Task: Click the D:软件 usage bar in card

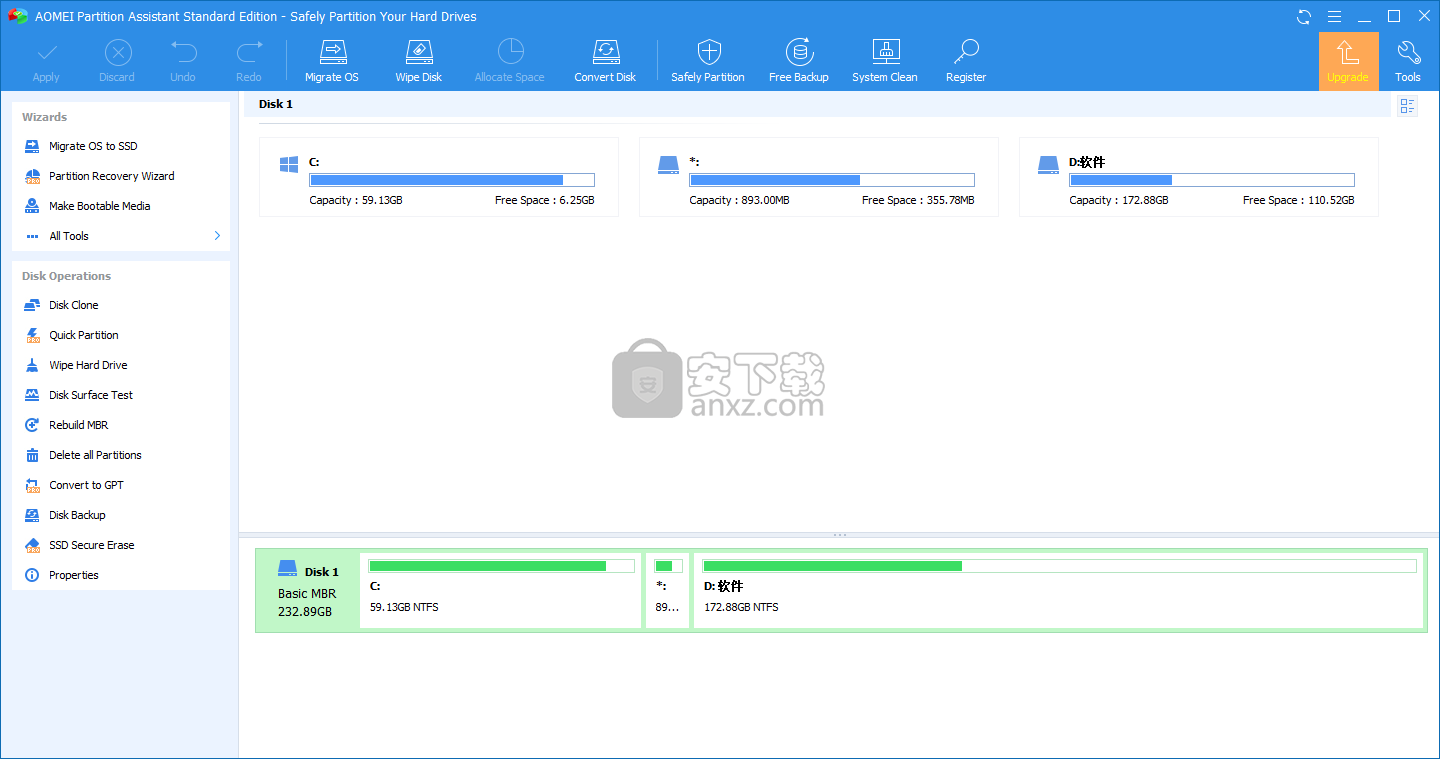Action: pyautogui.click(x=1212, y=180)
